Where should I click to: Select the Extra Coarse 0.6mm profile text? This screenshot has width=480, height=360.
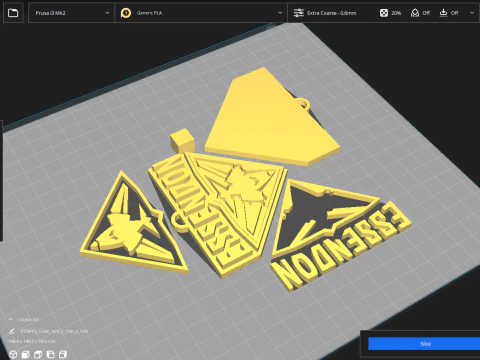coord(332,13)
